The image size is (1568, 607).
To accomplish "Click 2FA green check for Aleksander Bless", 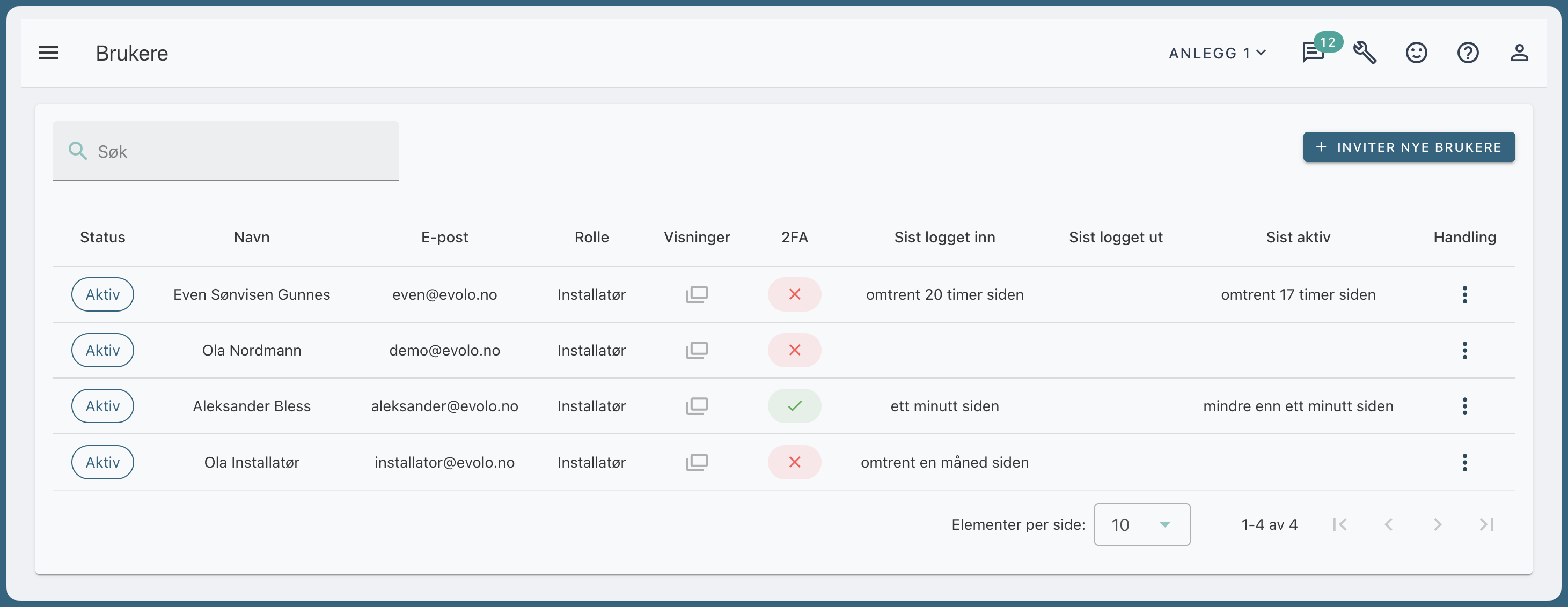I will [794, 406].
